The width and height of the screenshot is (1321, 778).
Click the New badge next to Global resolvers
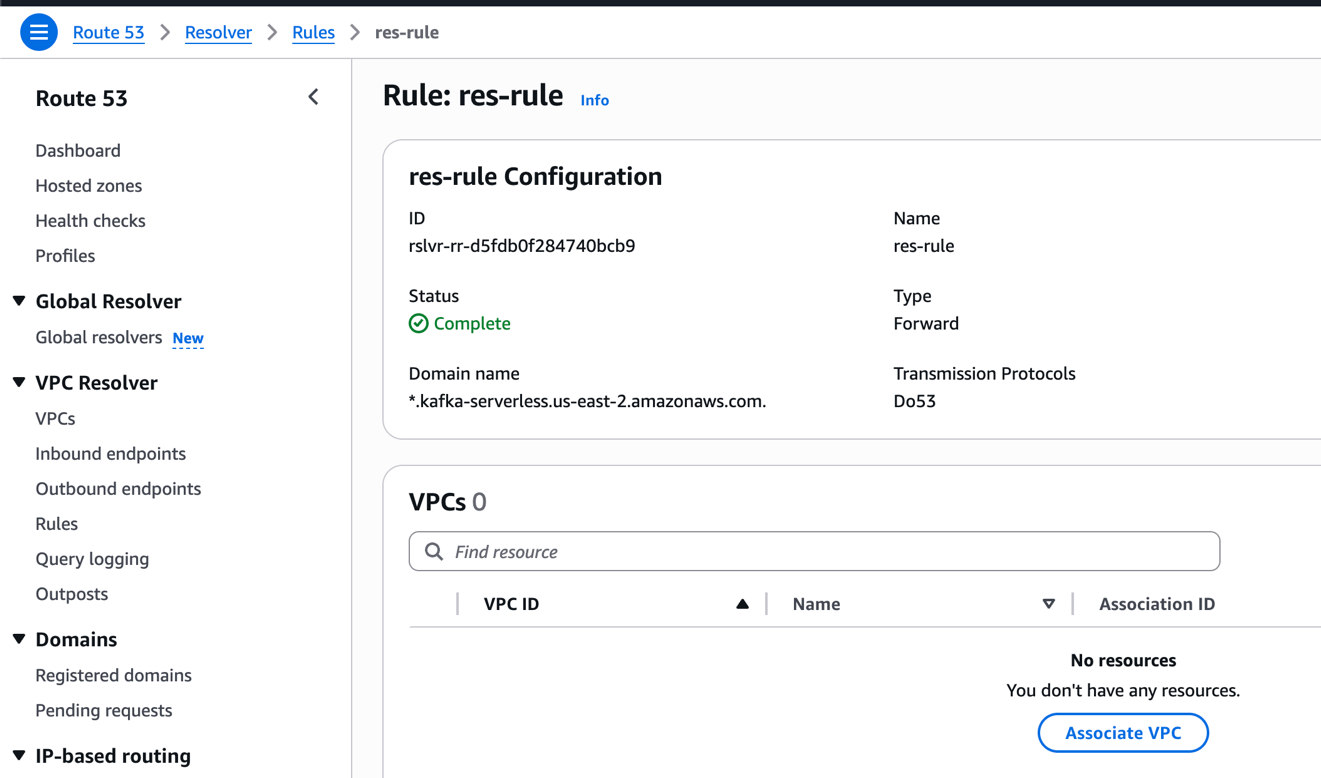click(x=188, y=339)
